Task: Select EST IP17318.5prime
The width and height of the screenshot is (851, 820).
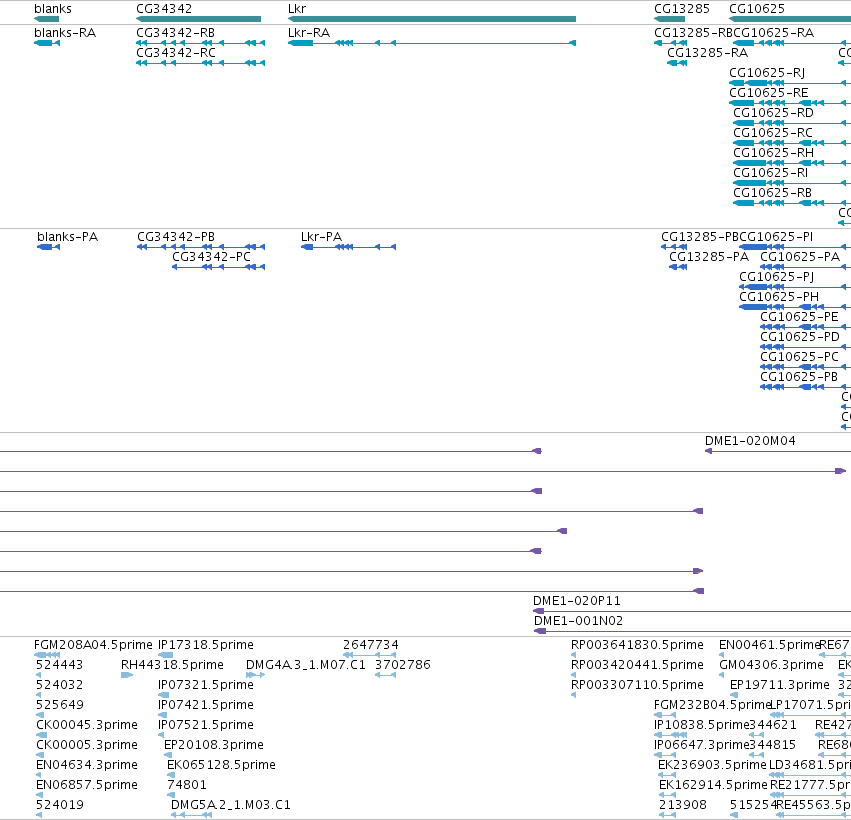Action: pos(206,645)
